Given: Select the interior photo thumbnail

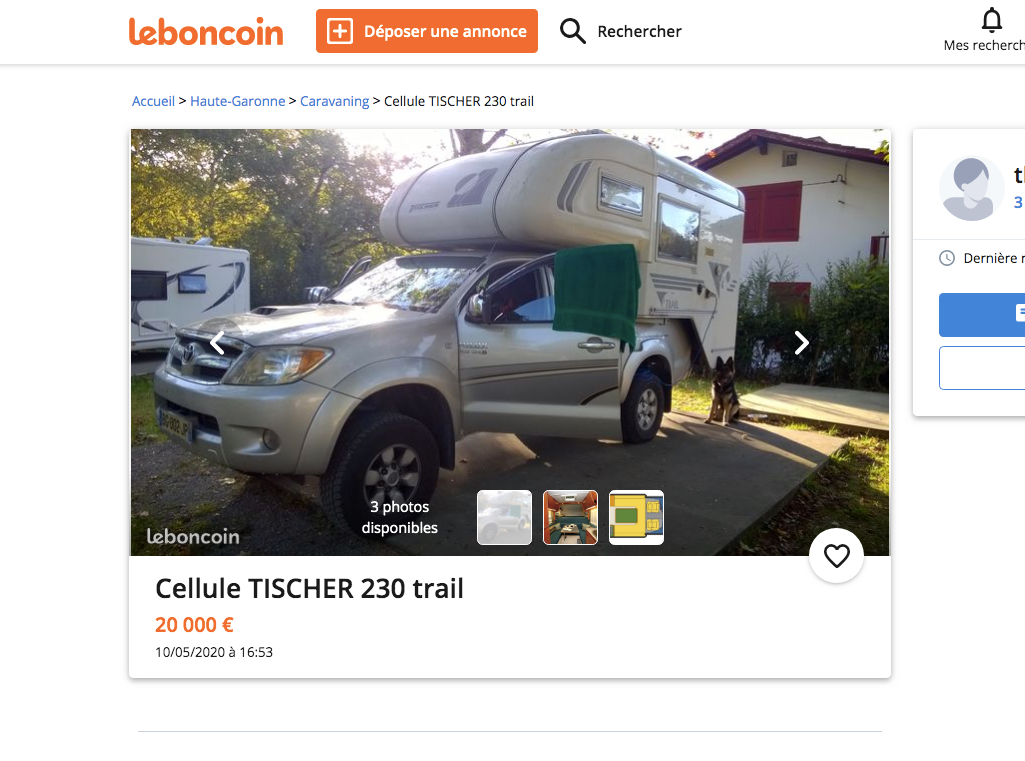Looking at the screenshot, I should pos(570,517).
